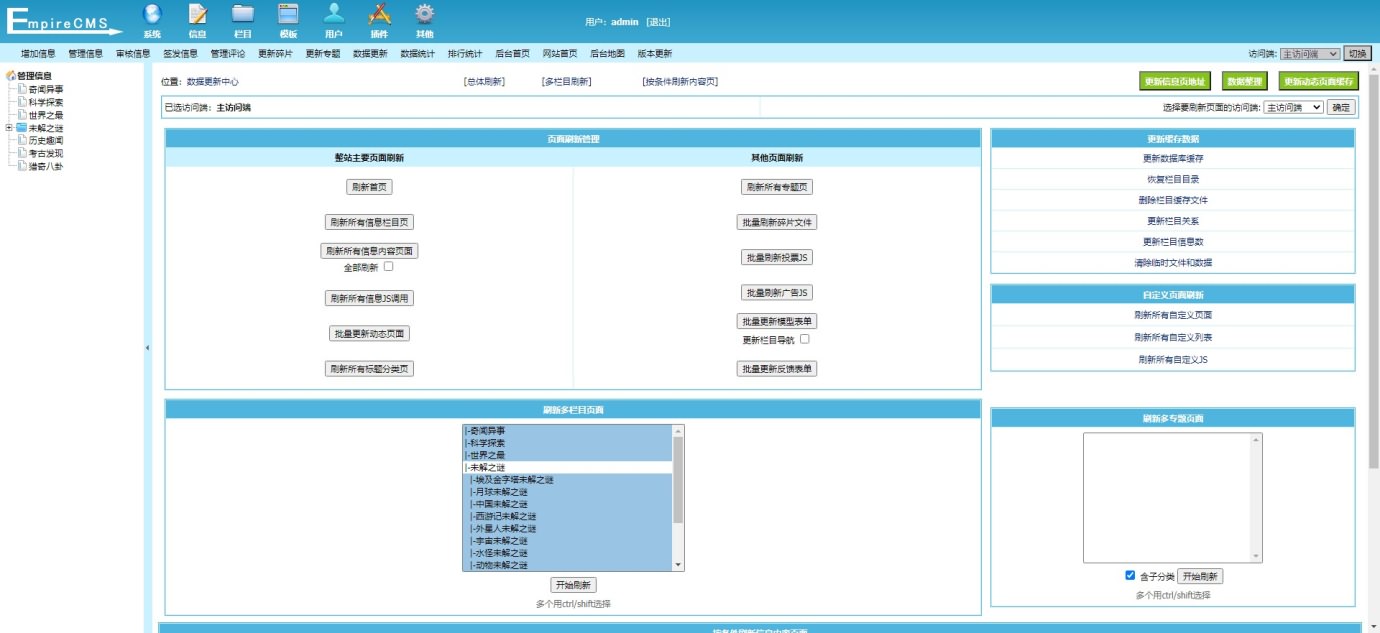This screenshot has height=633, width=1380.
Task: Click the 刷新所有标题分类页 button
Action: pos(369,369)
